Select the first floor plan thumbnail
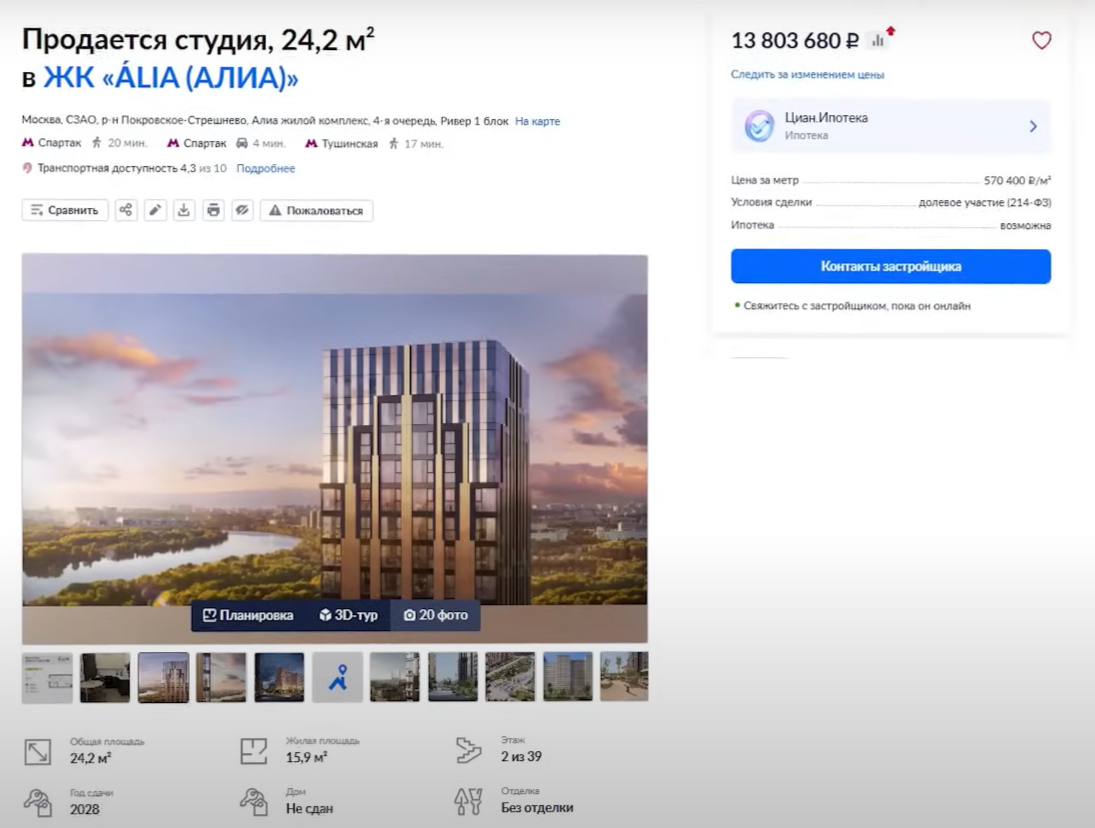 click(x=47, y=677)
